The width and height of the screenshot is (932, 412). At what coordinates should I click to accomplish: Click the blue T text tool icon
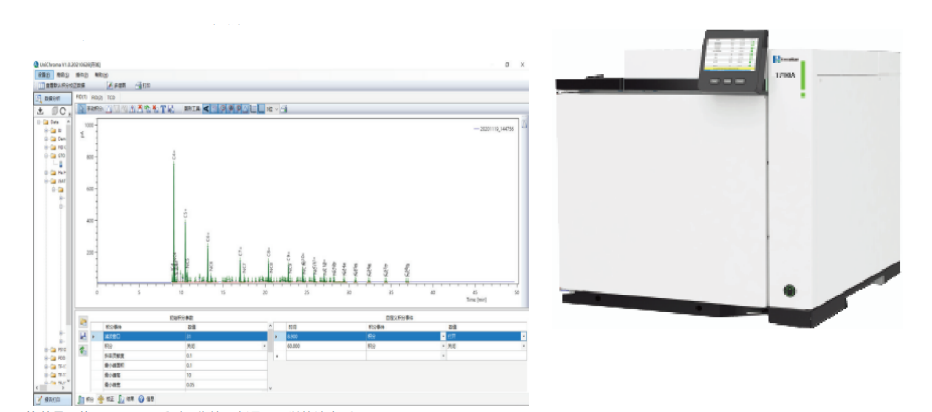point(163,109)
